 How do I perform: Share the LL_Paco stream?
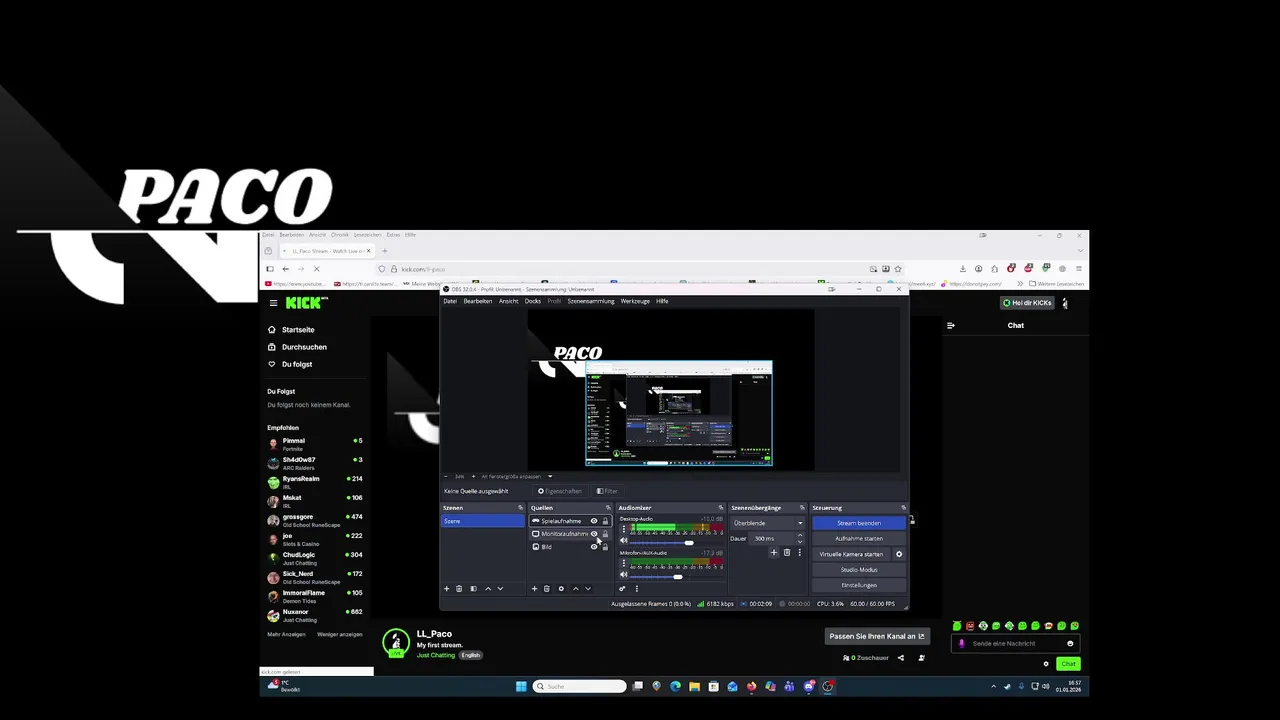coord(900,658)
